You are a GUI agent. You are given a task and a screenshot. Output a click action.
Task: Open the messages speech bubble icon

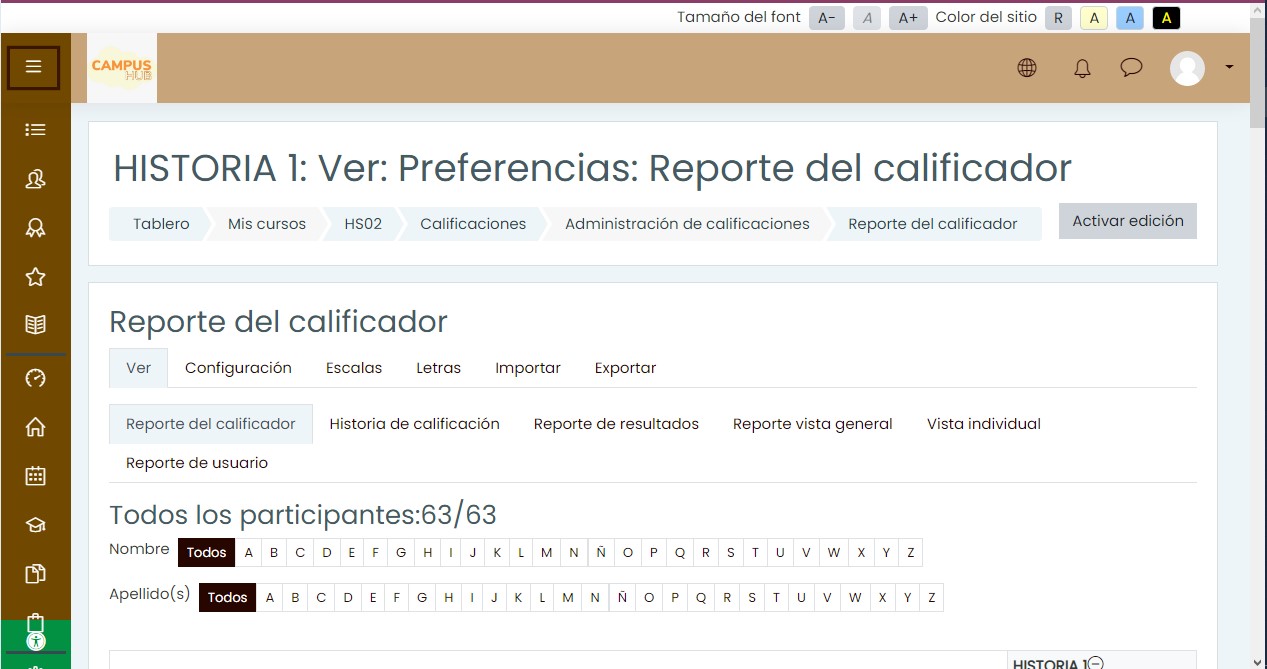point(1131,68)
